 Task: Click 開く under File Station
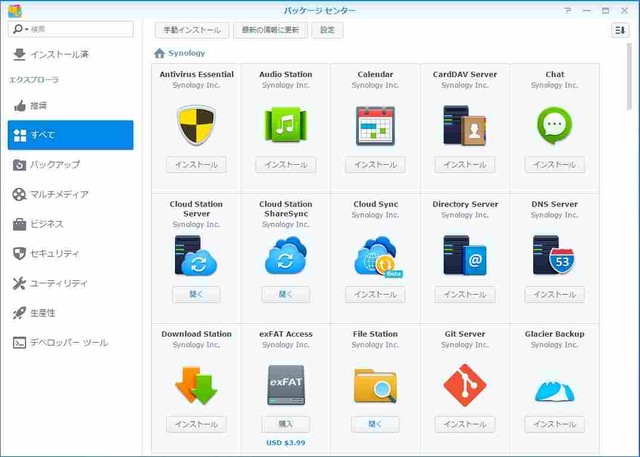coord(375,424)
